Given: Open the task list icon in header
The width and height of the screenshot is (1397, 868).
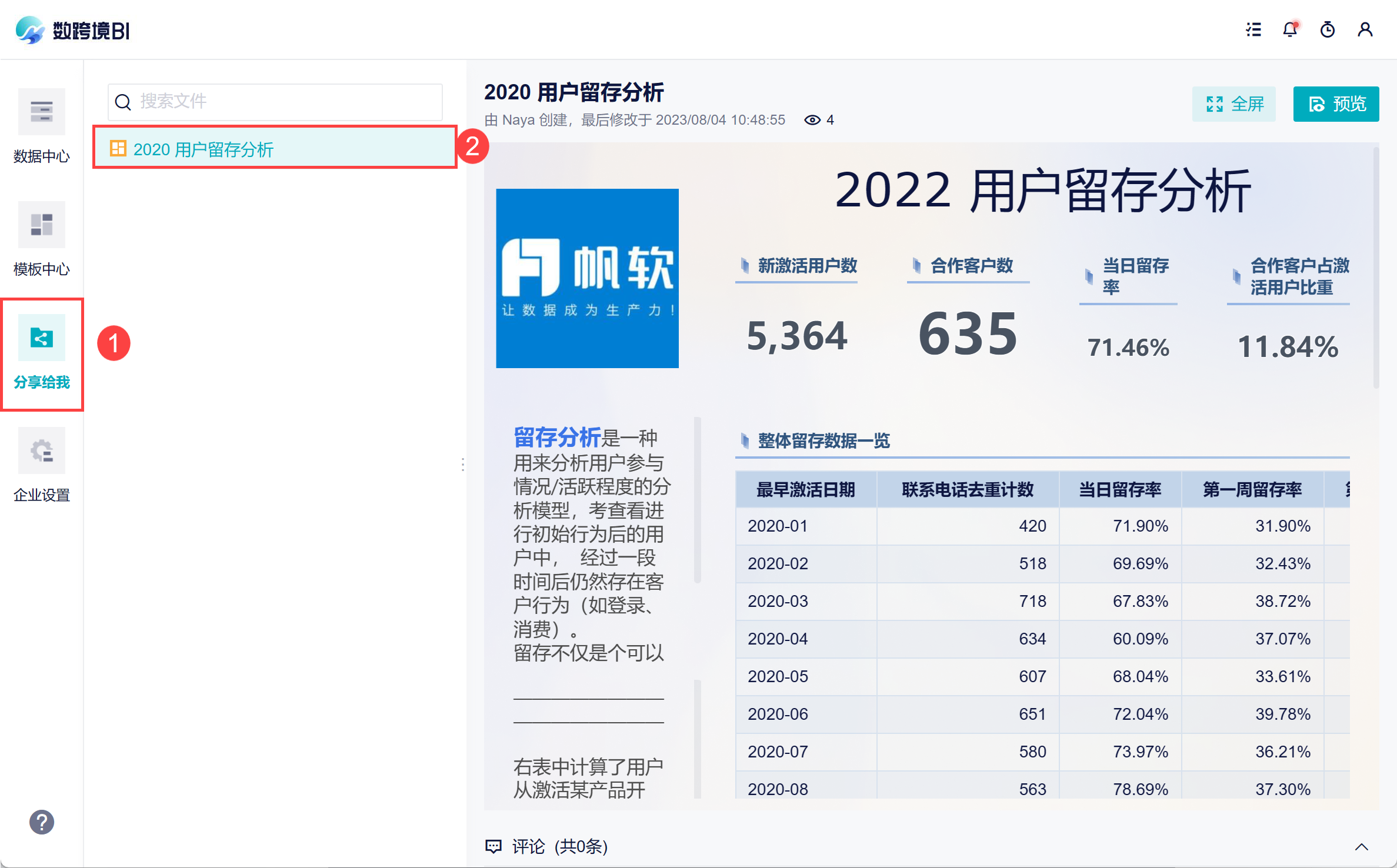Looking at the screenshot, I should pyautogui.click(x=1253, y=29).
